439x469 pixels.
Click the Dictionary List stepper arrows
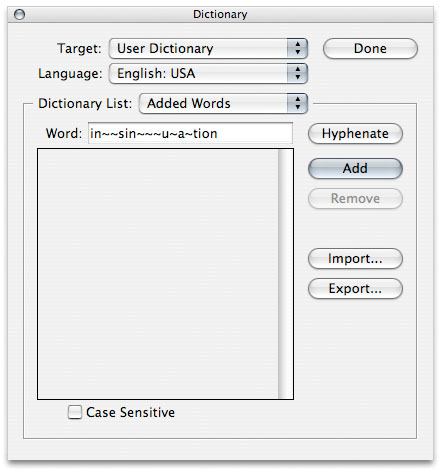pos(297,104)
